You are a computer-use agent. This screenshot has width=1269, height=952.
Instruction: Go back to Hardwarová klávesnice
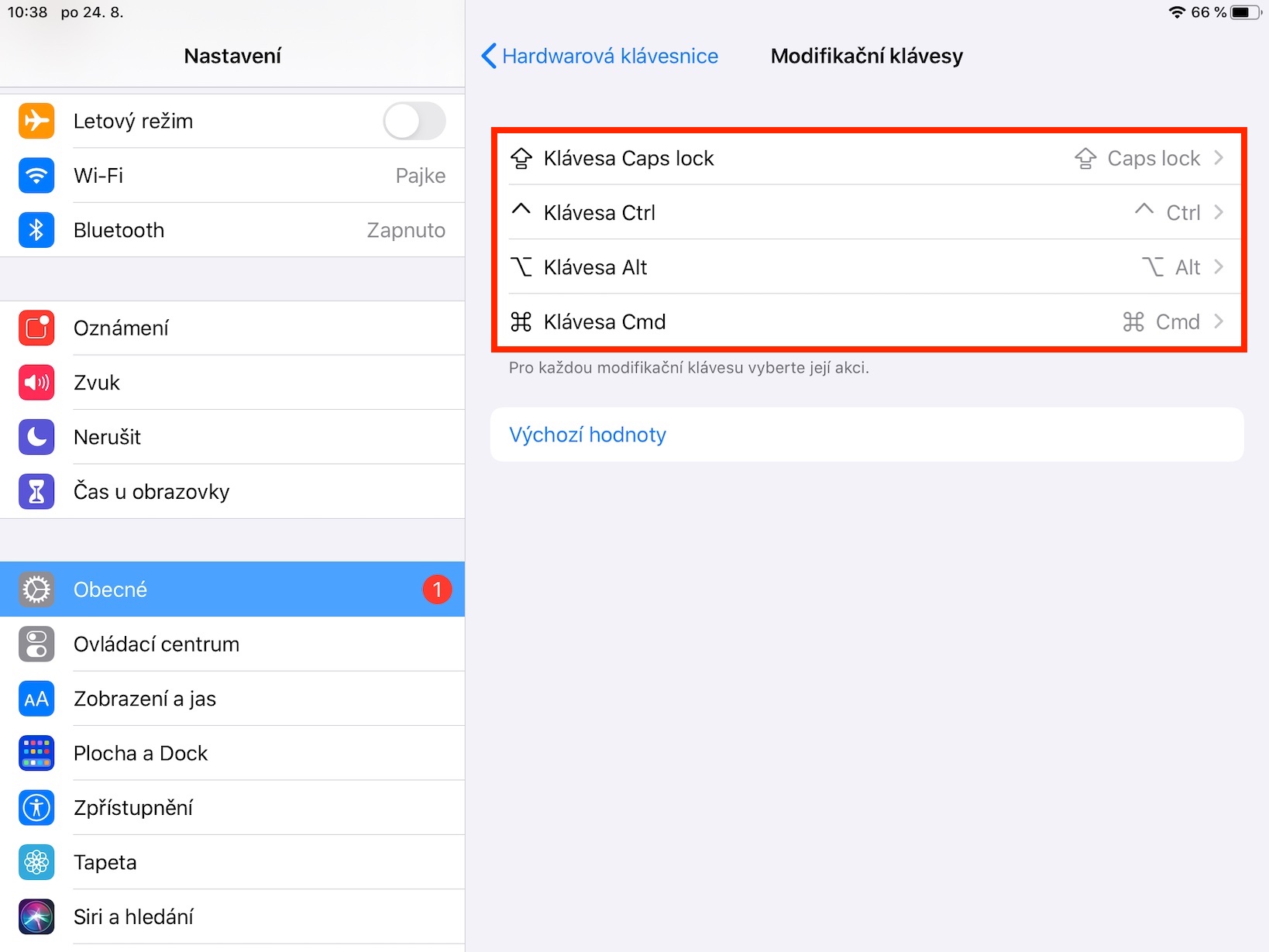click(x=600, y=56)
